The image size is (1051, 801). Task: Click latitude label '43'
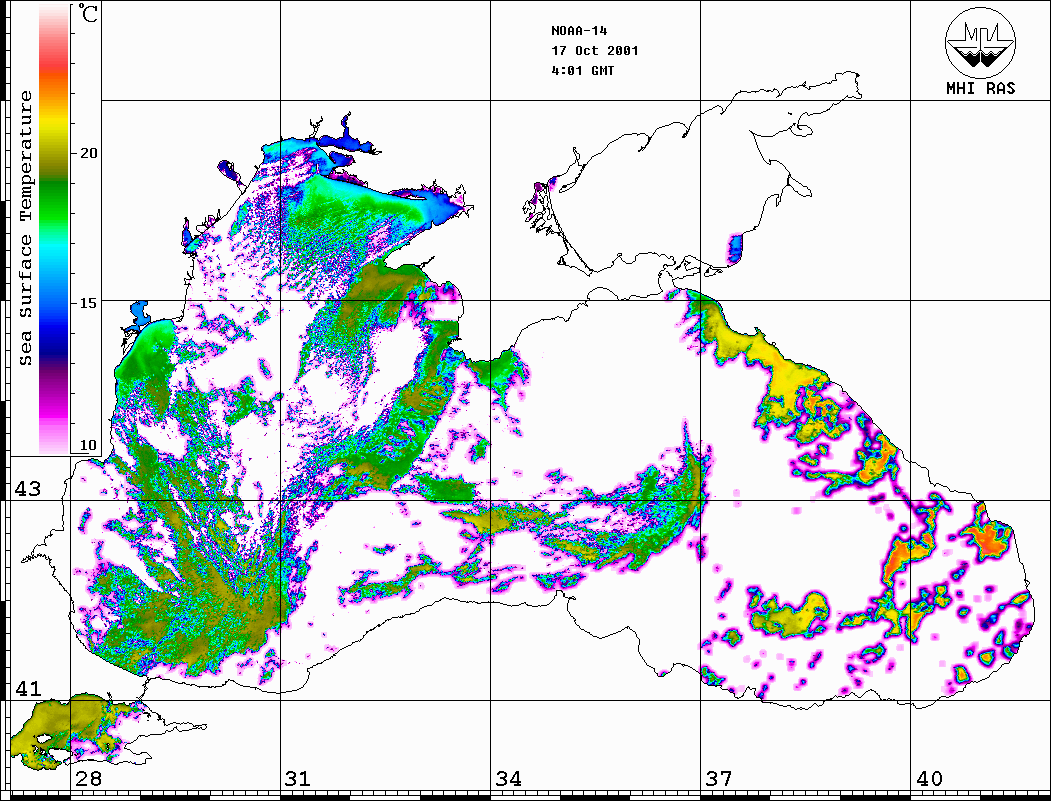click(x=27, y=489)
